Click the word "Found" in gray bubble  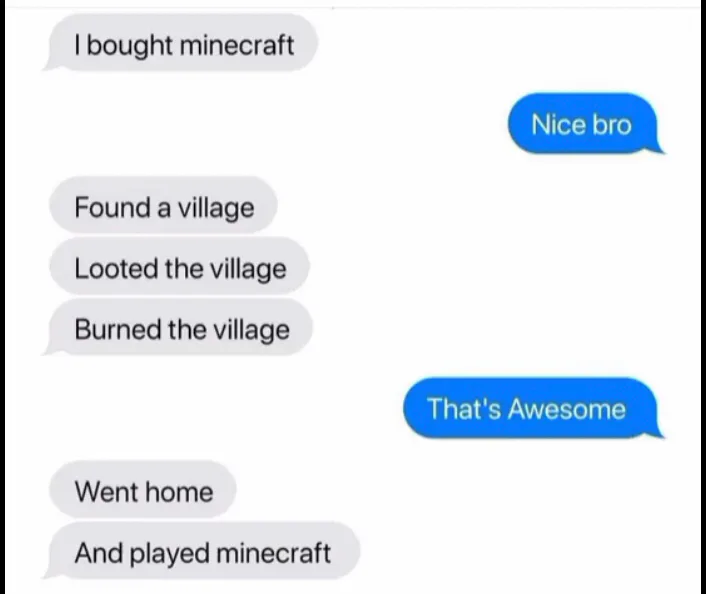pyautogui.click(x=113, y=207)
